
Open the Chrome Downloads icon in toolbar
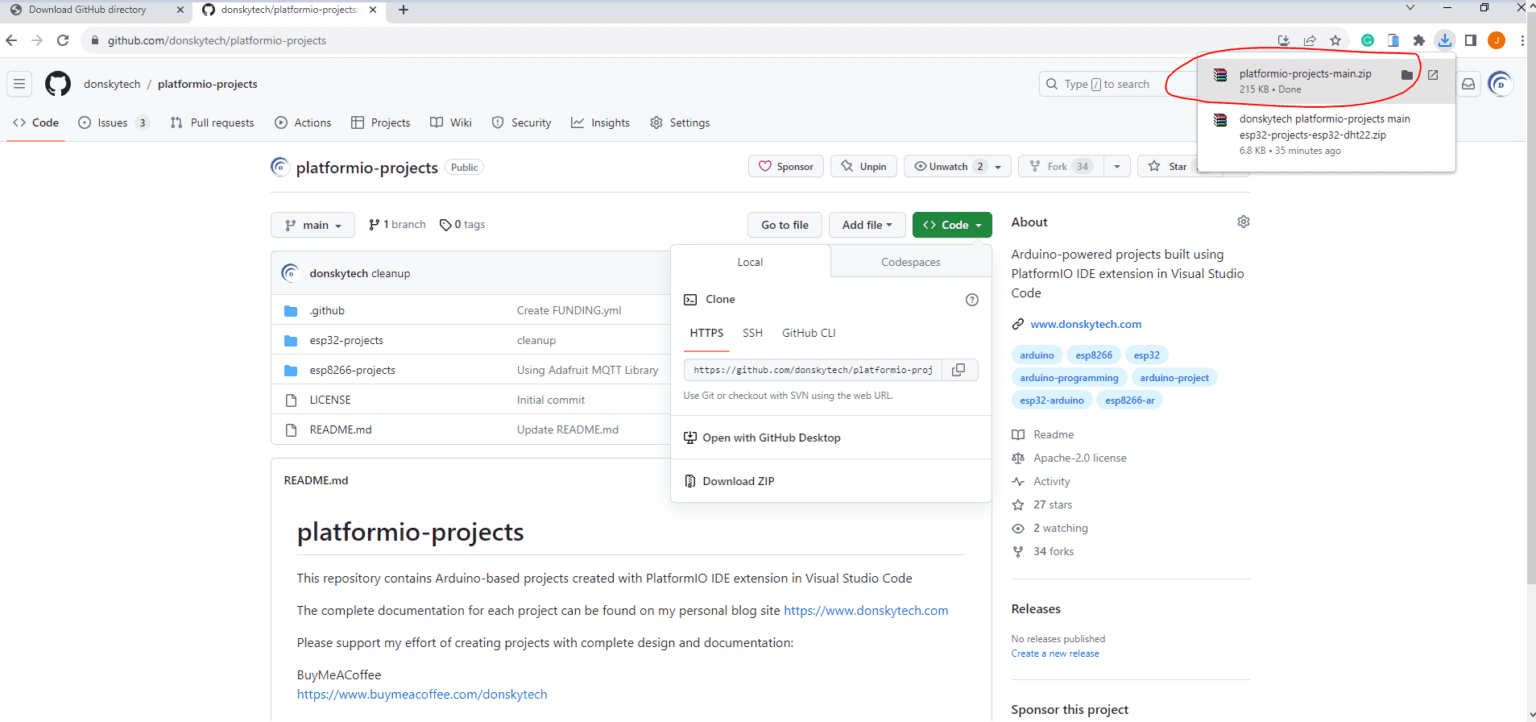click(1444, 40)
